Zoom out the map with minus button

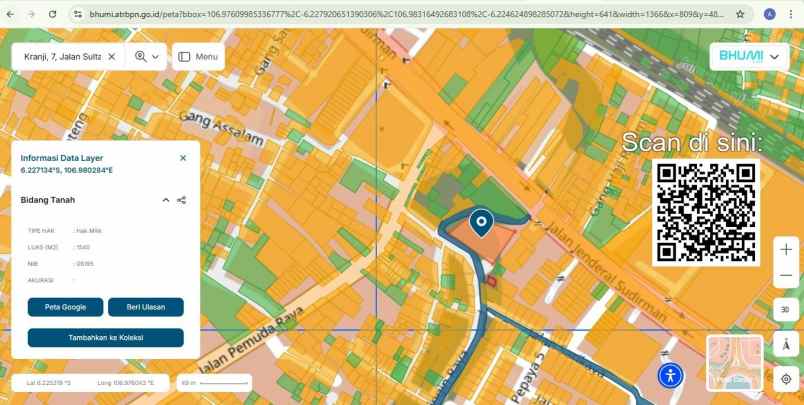pyautogui.click(x=786, y=276)
